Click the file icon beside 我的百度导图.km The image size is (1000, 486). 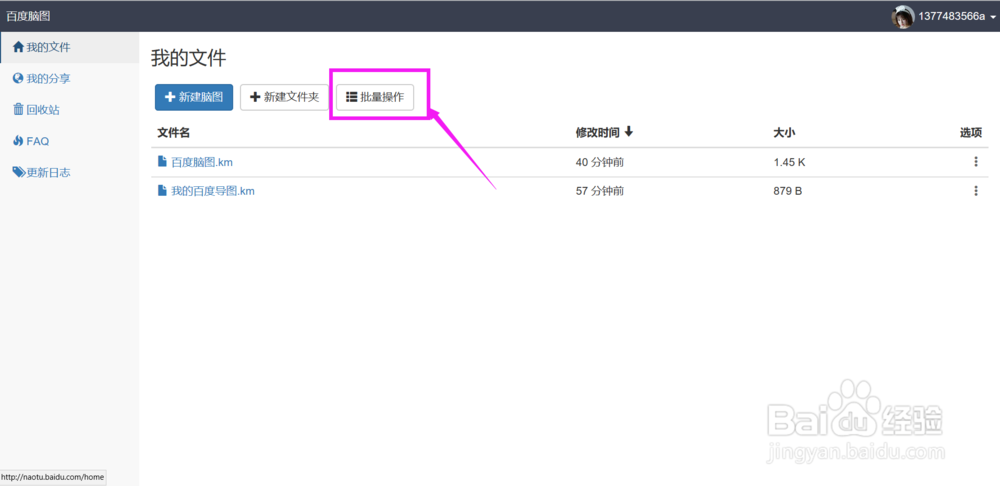(162, 190)
